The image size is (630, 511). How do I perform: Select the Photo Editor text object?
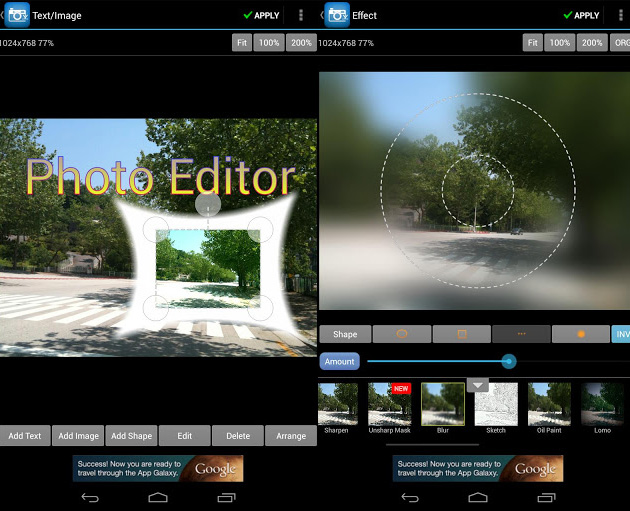pyautogui.click(x=161, y=177)
